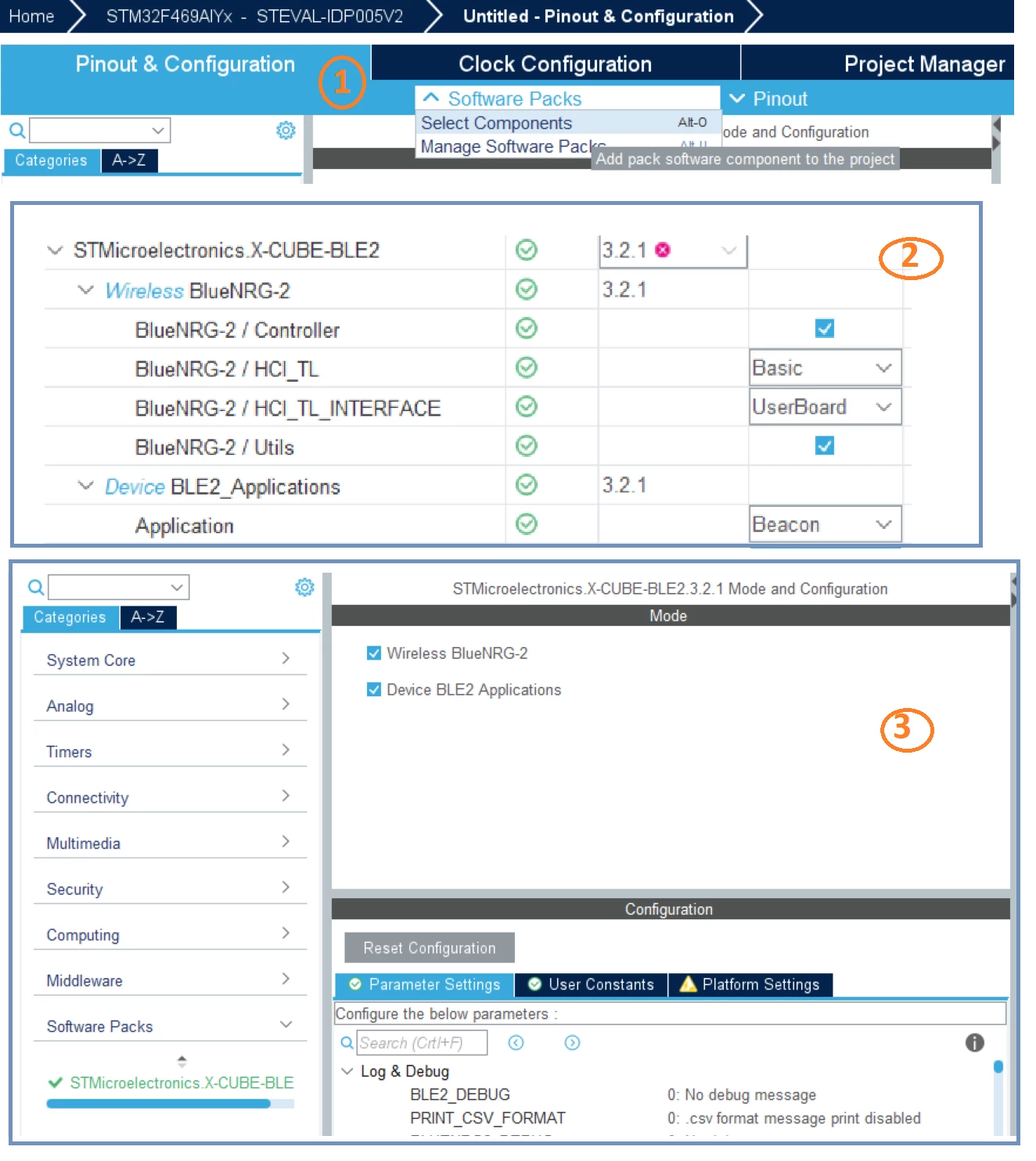Choose Manage Software Packs menu entry
This screenshot has height=1161, width=1036.
[513, 146]
